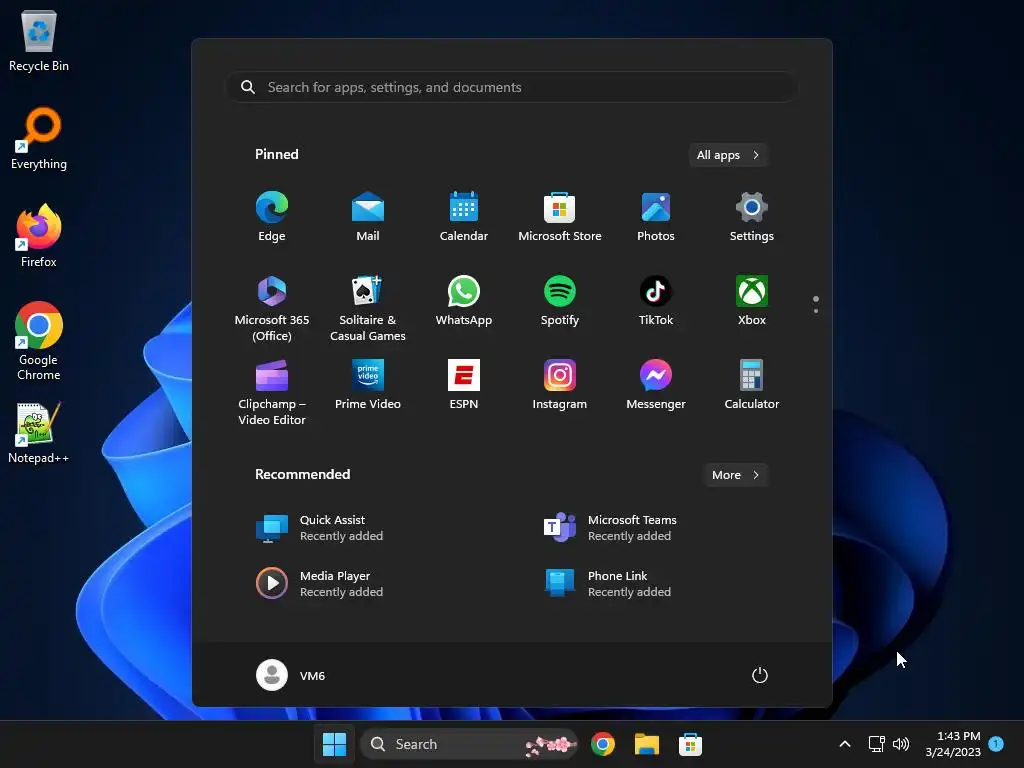Show hidden icons in system tray

(844, 744)
